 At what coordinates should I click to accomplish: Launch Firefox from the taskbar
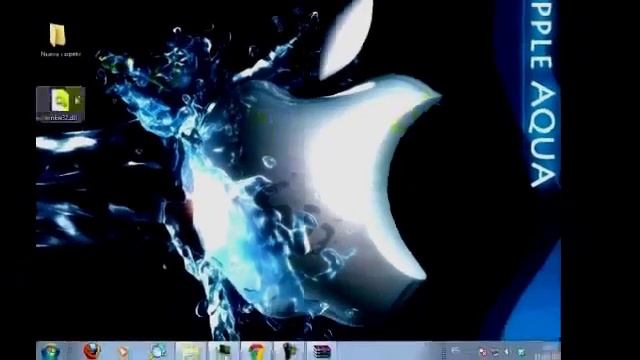tap(92, 351)
